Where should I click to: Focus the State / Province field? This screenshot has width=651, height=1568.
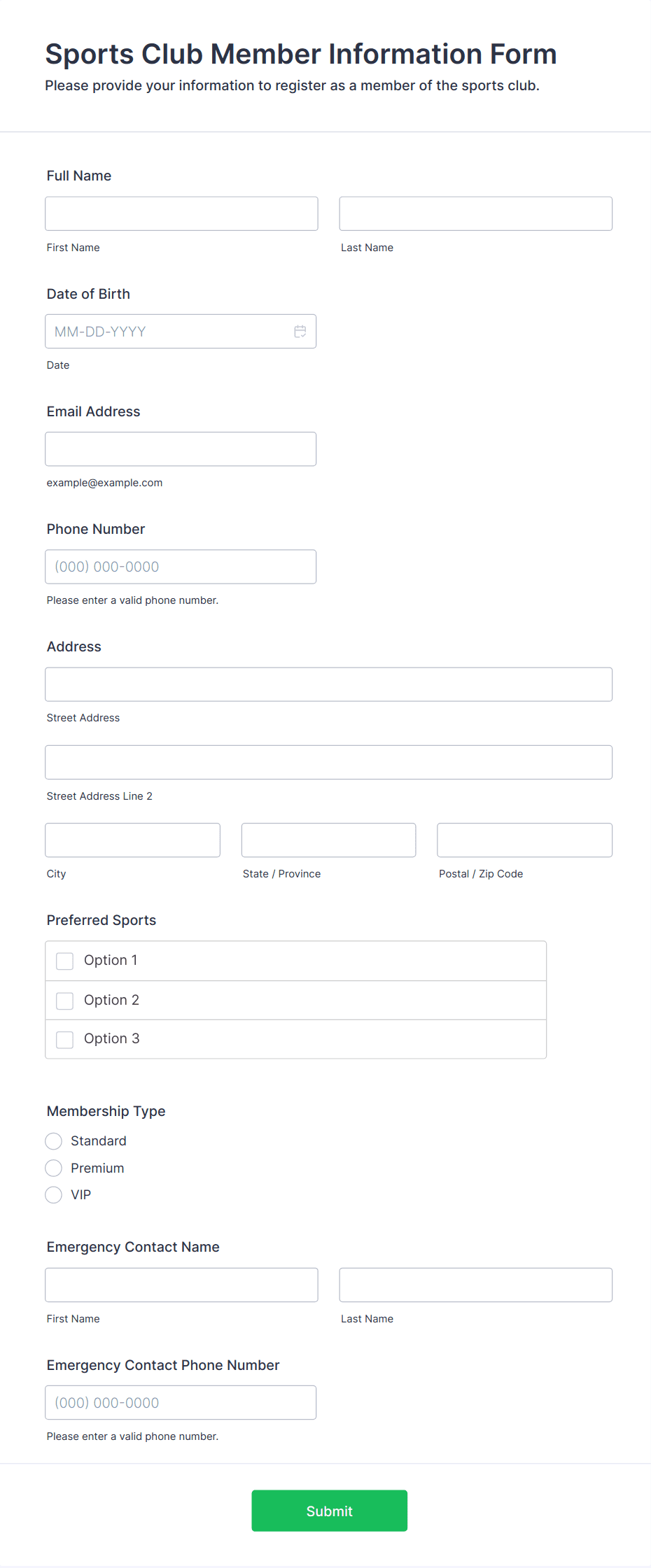click(x=329, y=840)
